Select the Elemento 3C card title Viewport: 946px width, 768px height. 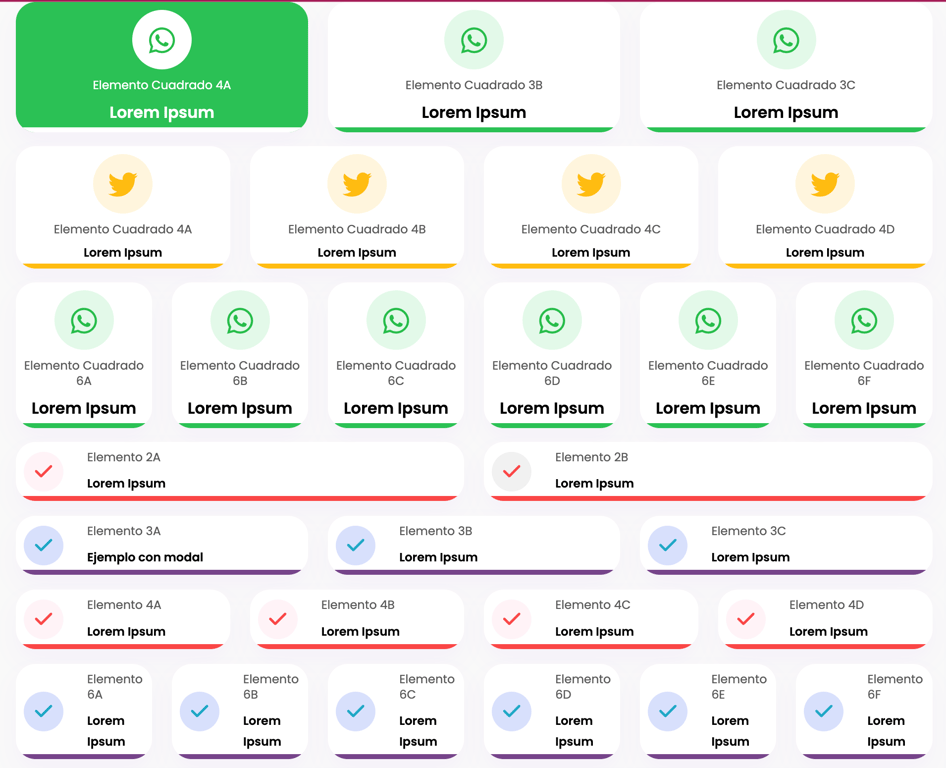tap(748, 531)
